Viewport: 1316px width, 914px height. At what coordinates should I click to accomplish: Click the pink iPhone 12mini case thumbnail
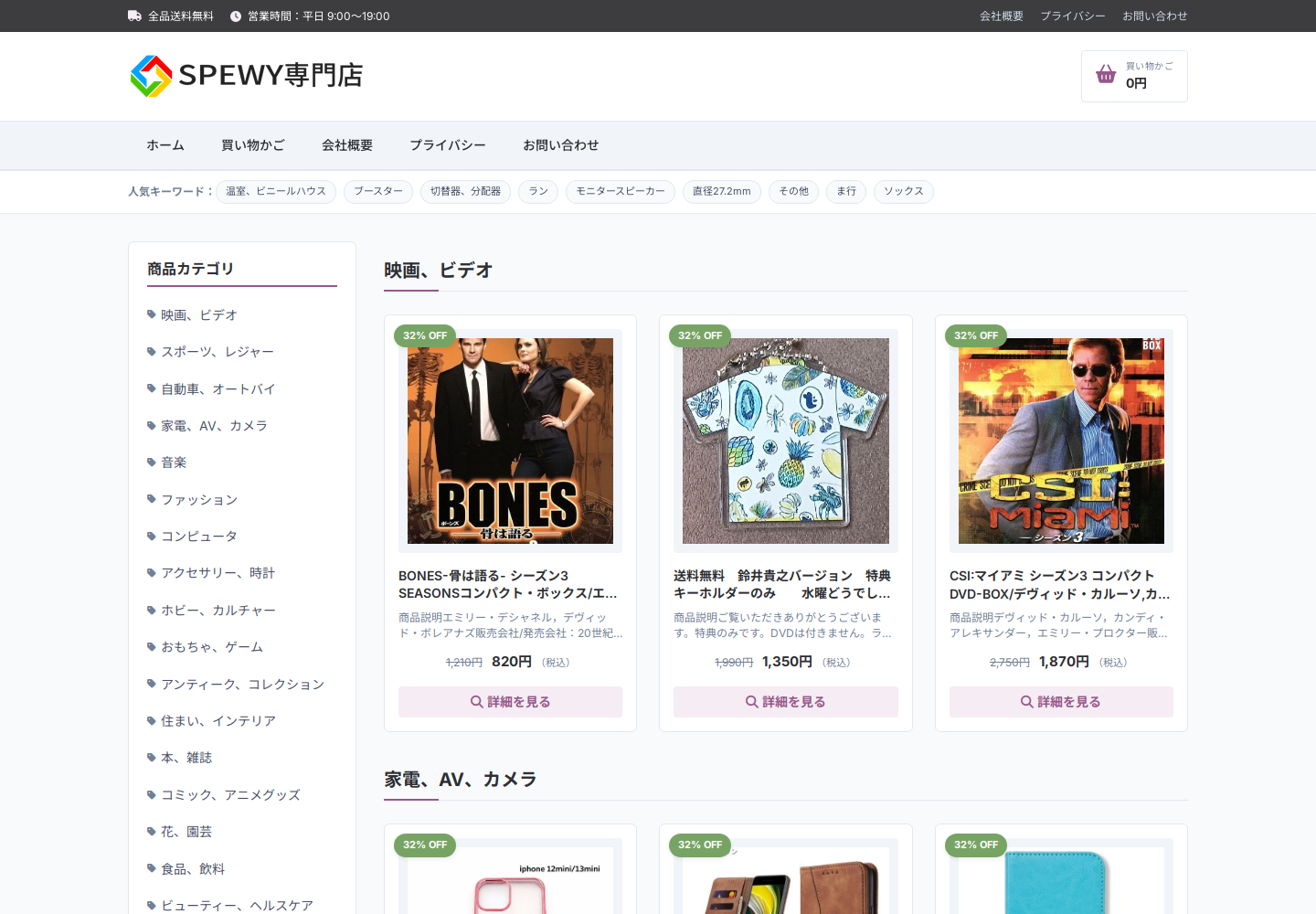[510, 880]
